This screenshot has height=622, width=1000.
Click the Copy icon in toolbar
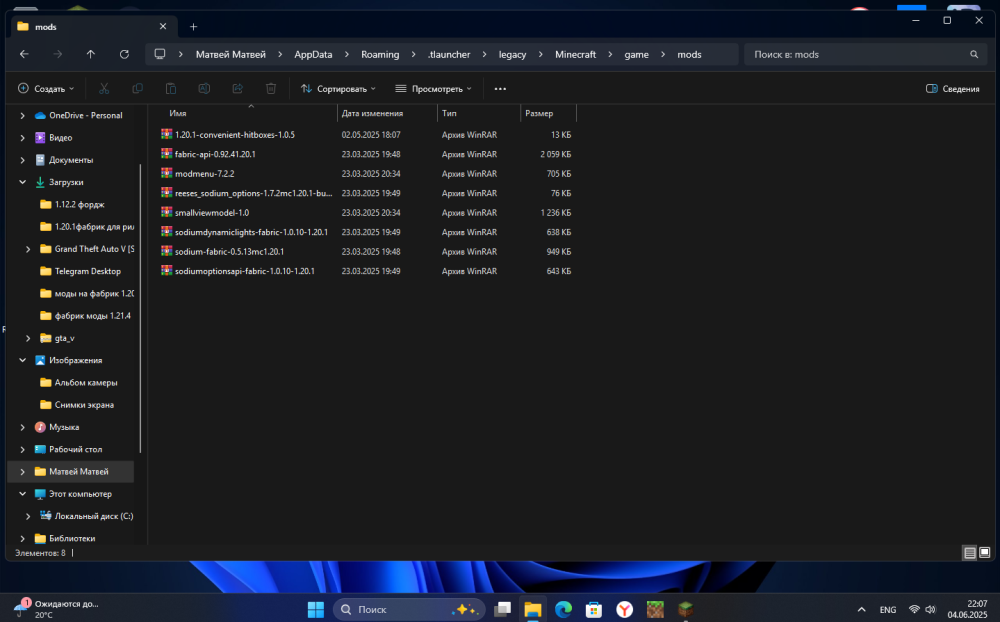137,89
